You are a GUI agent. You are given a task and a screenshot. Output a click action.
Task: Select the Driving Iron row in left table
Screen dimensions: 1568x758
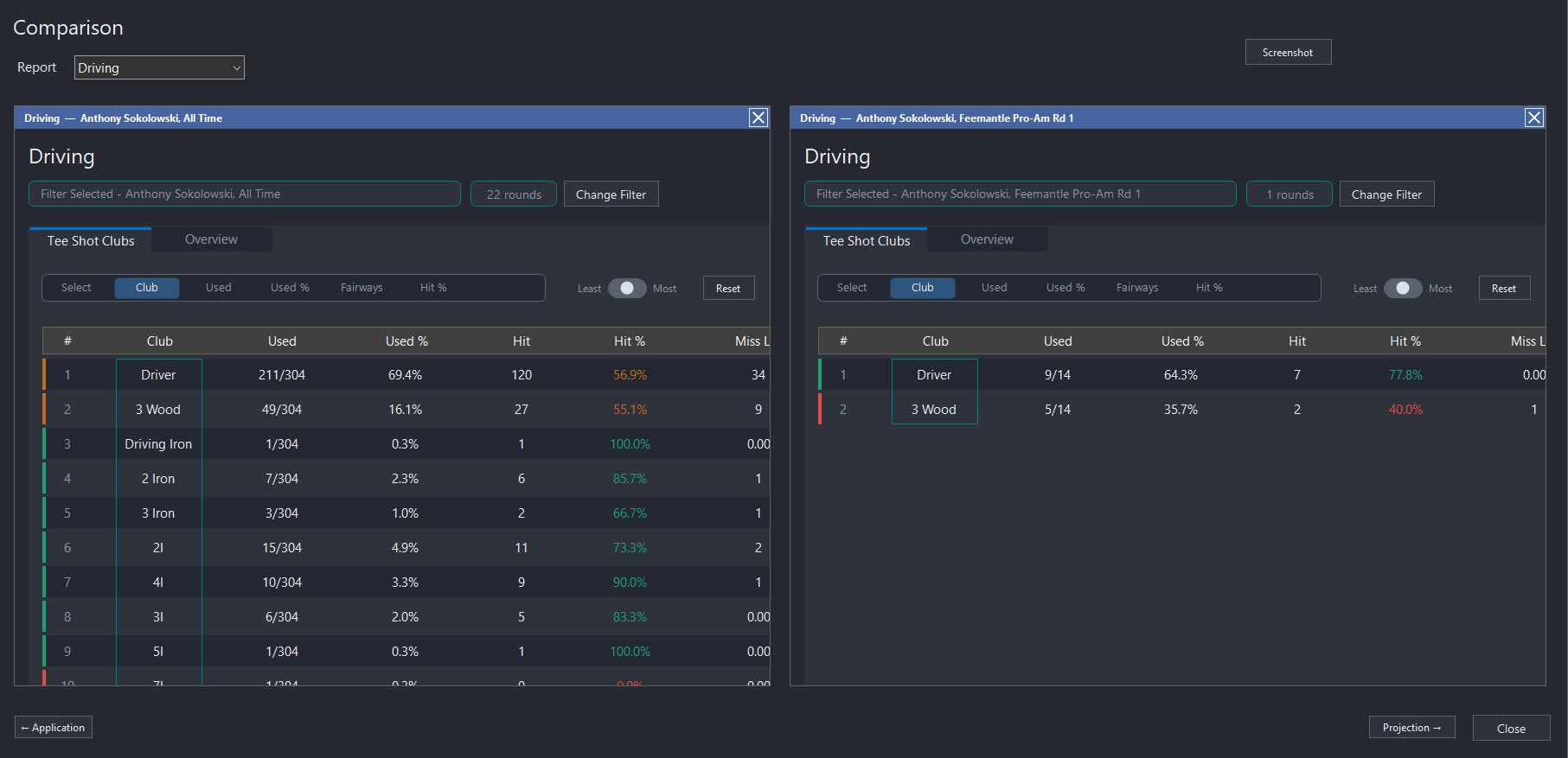[x=406, y=443]
